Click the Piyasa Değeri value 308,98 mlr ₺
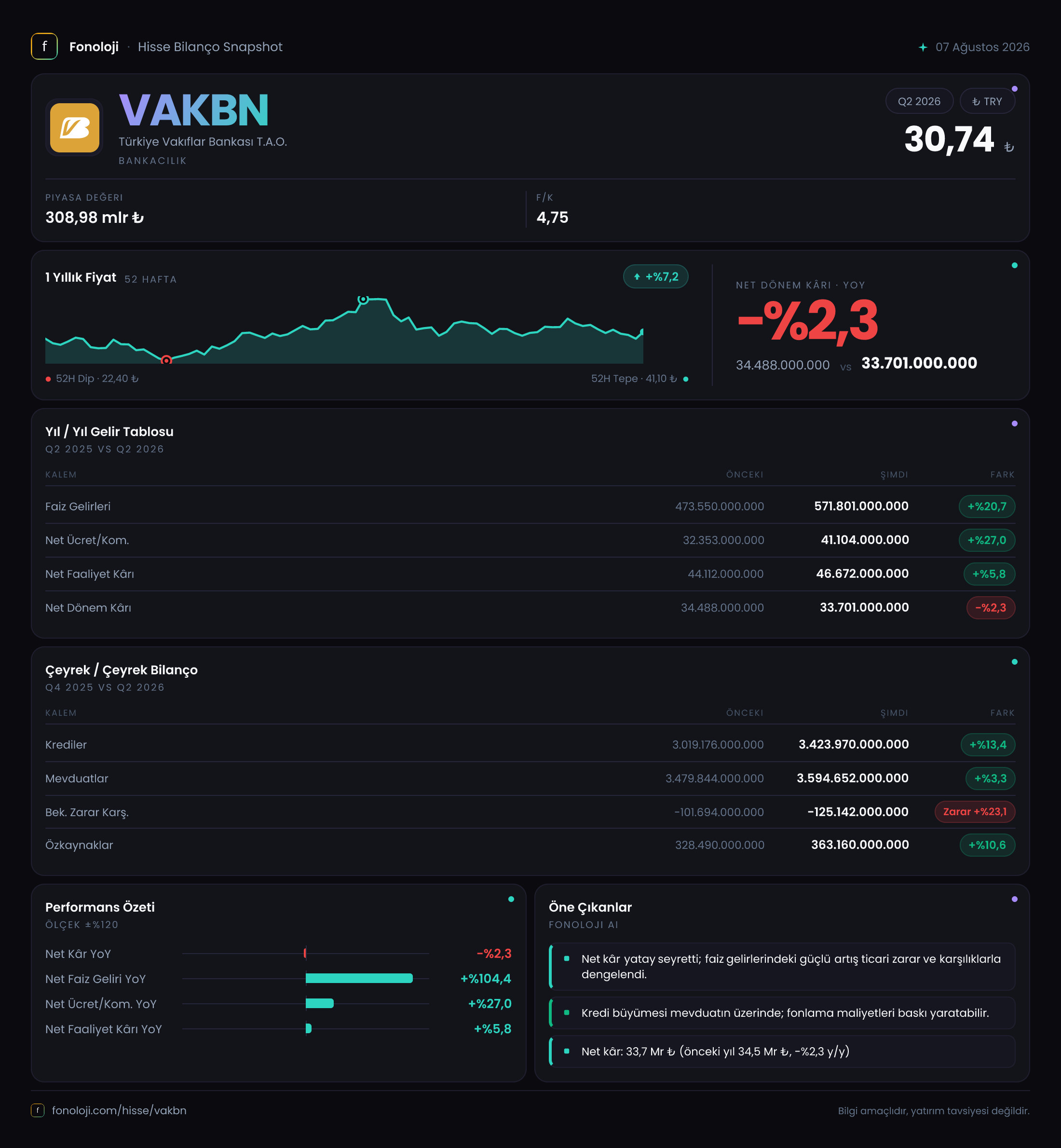The height and width of the screenshot is (1148, 1061). pos(95,218)
